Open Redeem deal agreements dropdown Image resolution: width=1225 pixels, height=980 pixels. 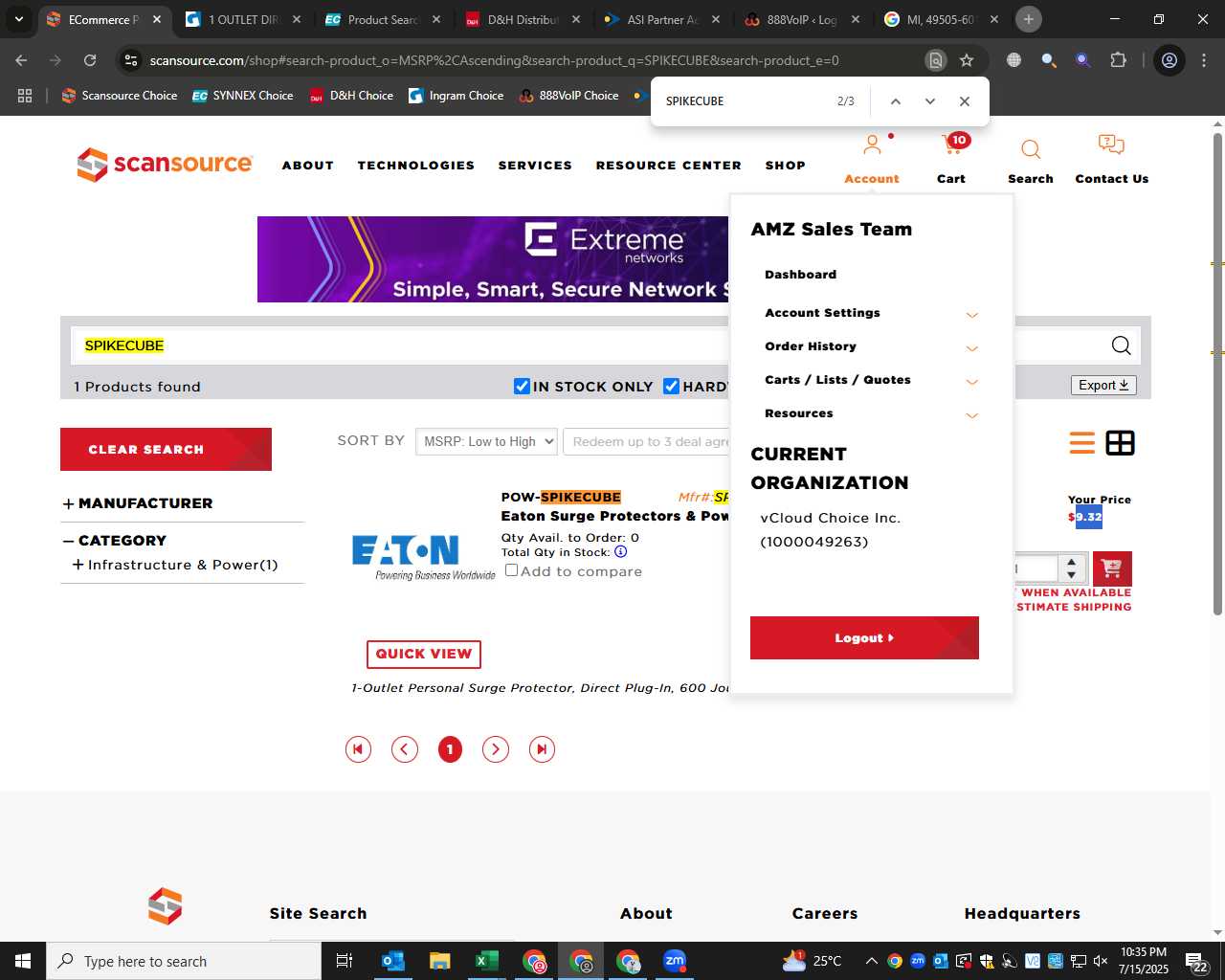[647, 441]
